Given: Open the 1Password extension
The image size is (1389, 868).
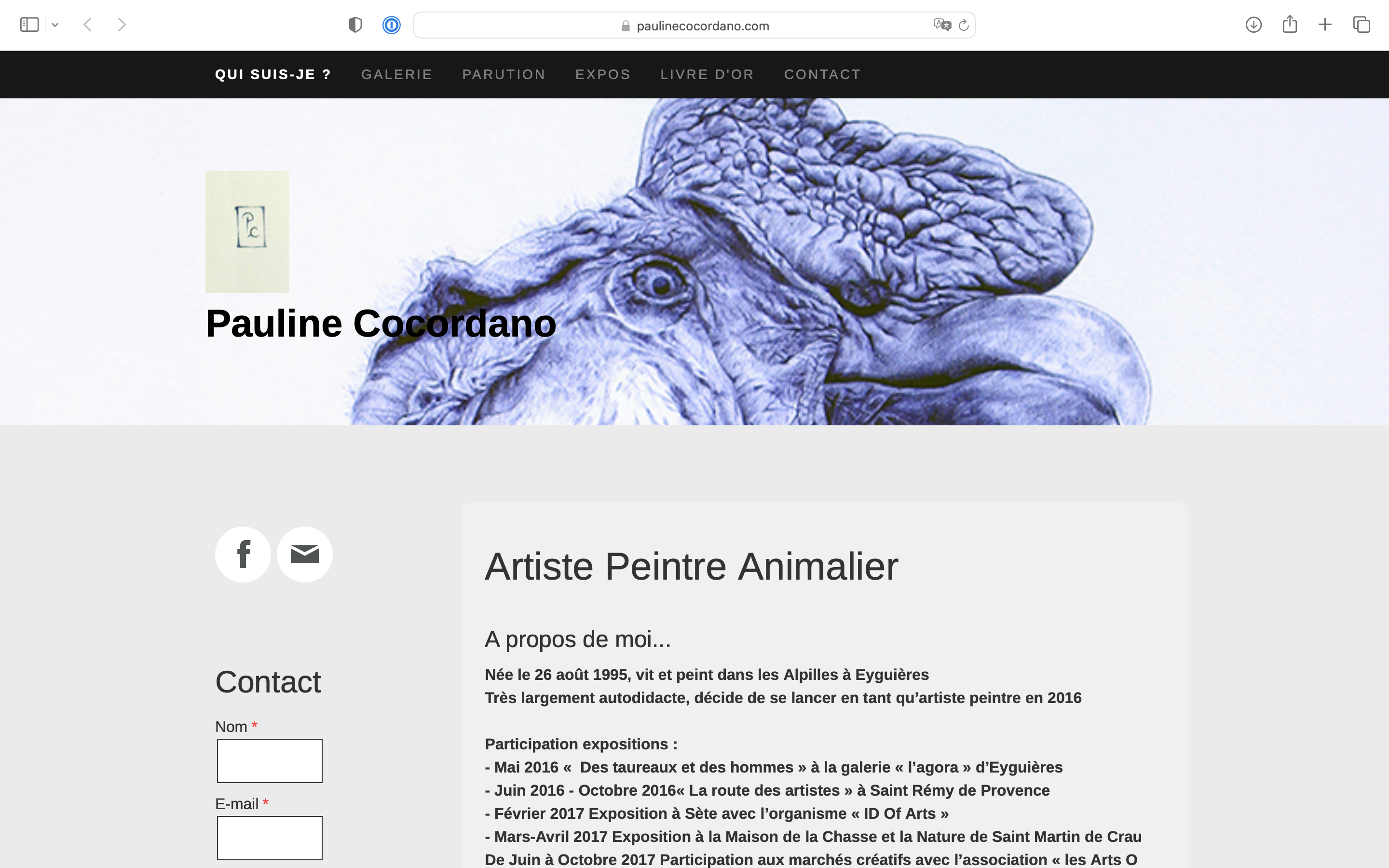Looking at the screenshot, I should coord(392,25).
